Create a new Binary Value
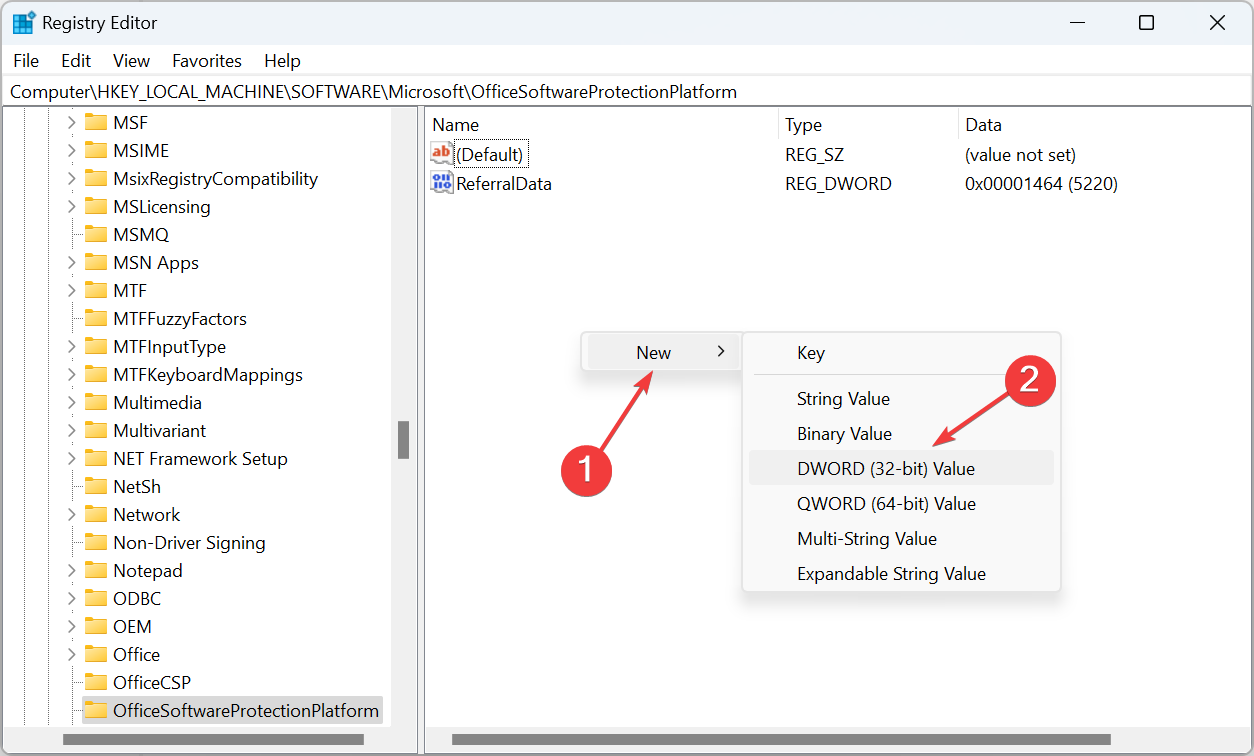Screen dimensions: 1254x756 coord(901,434)
